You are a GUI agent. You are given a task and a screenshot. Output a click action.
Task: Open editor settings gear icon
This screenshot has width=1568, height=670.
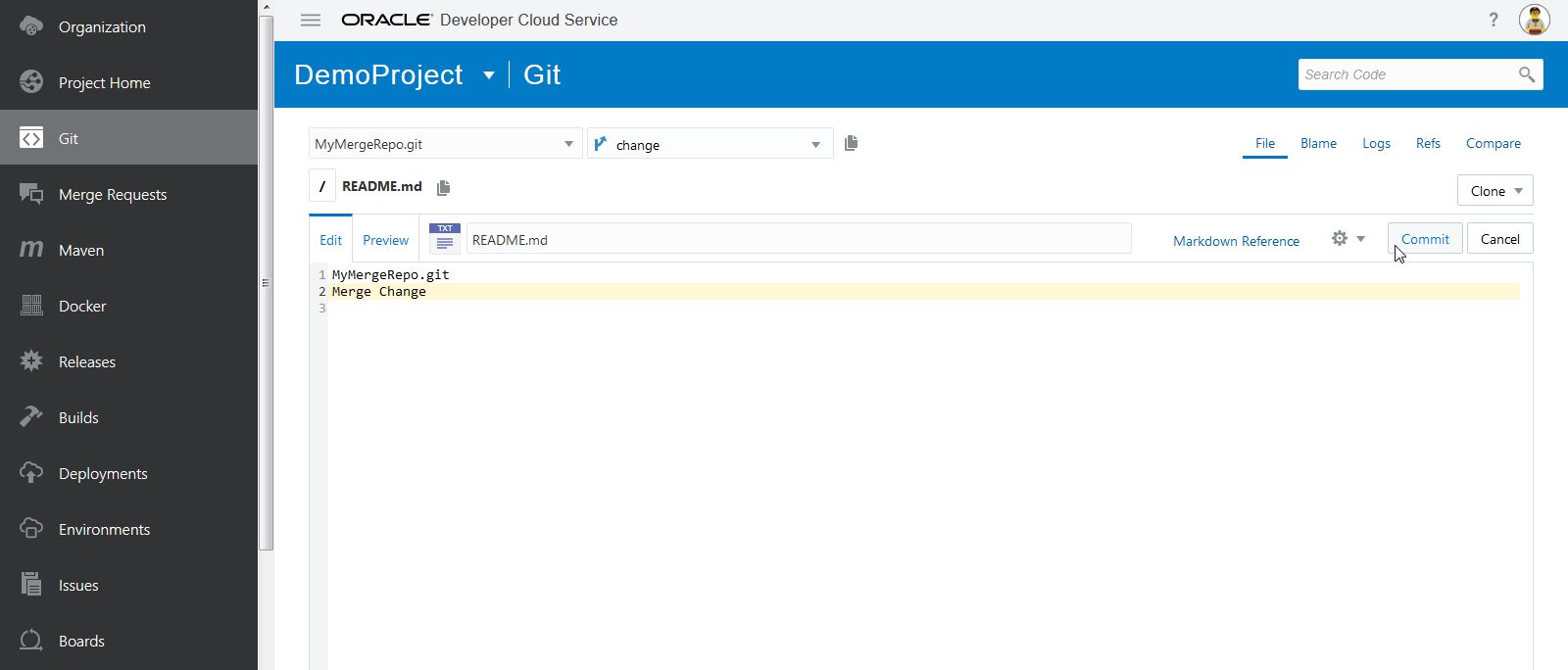click(1340, 238)
